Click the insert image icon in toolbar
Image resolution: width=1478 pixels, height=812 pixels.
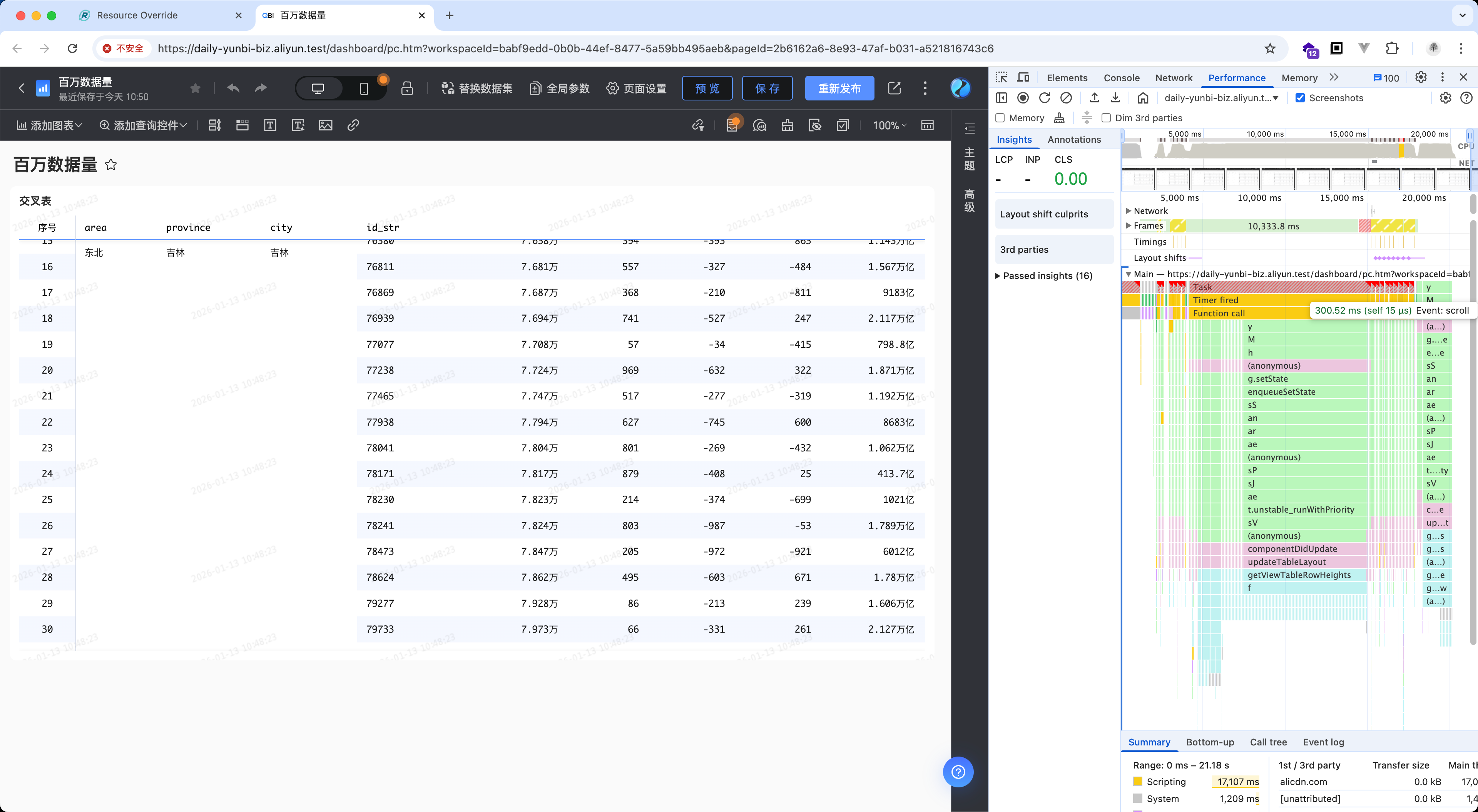coord(325,125)
